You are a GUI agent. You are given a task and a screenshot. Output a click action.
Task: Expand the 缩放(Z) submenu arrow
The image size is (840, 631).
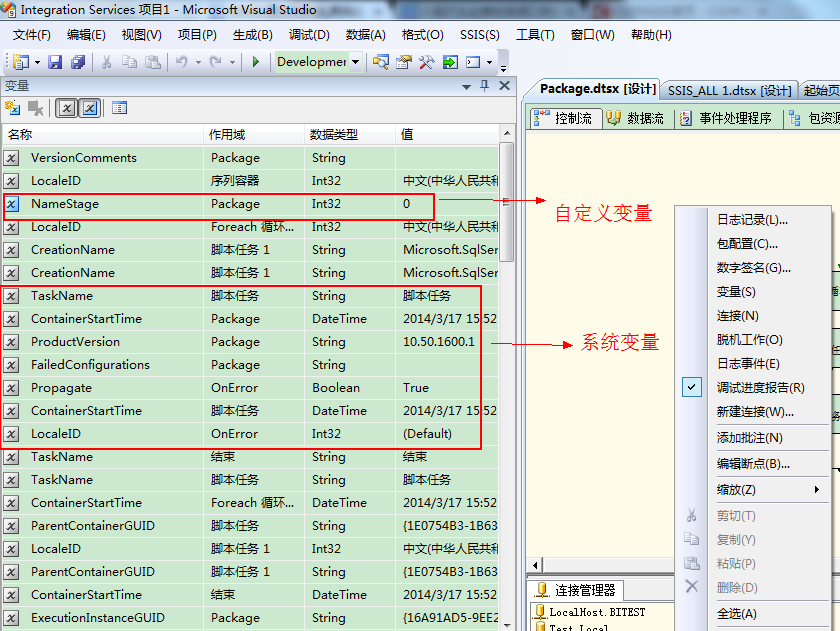click(817, 489)
